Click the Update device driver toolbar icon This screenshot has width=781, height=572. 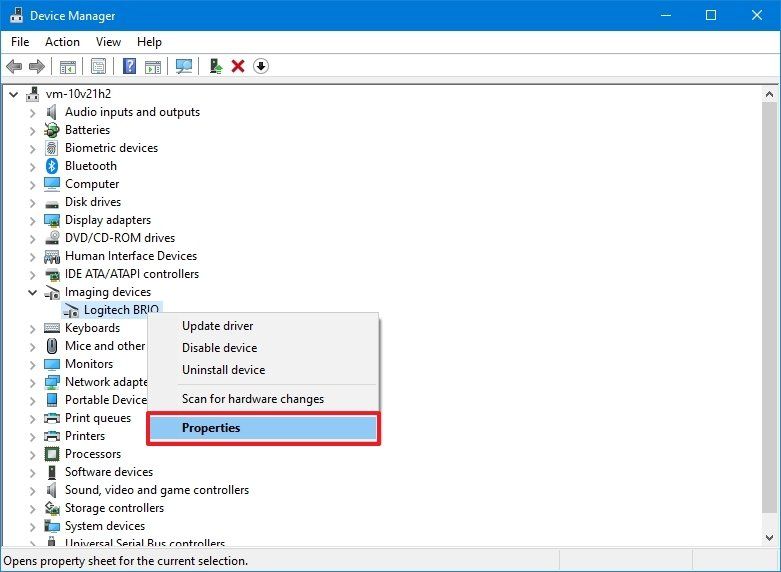tap(216, 66)
